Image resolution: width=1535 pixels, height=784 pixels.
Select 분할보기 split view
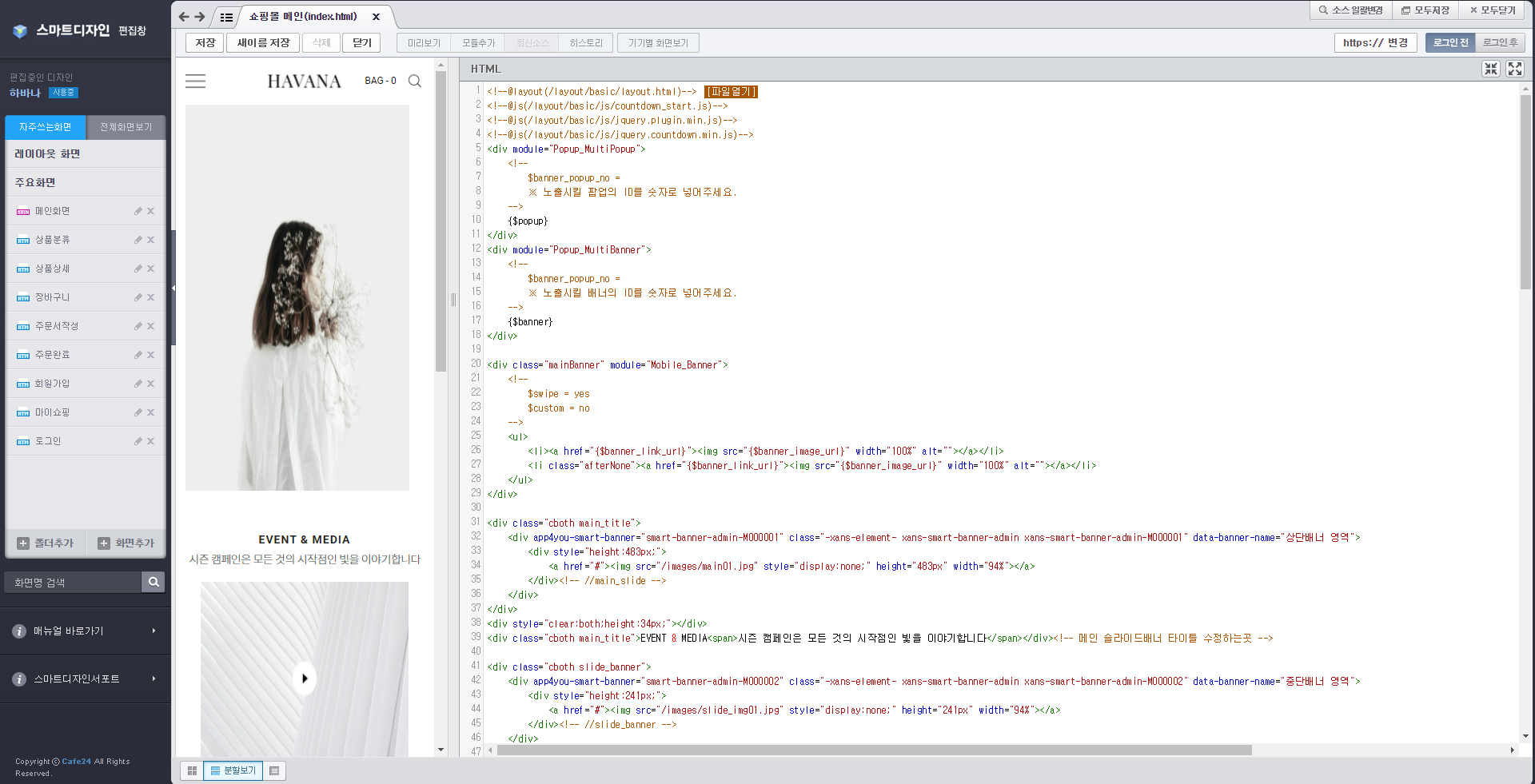[233, 770]
